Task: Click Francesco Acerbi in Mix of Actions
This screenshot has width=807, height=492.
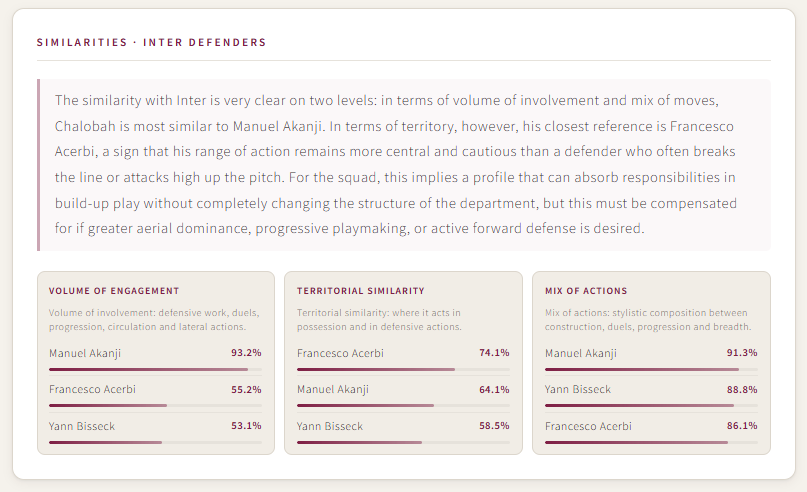Action: [x=588, y=426]
